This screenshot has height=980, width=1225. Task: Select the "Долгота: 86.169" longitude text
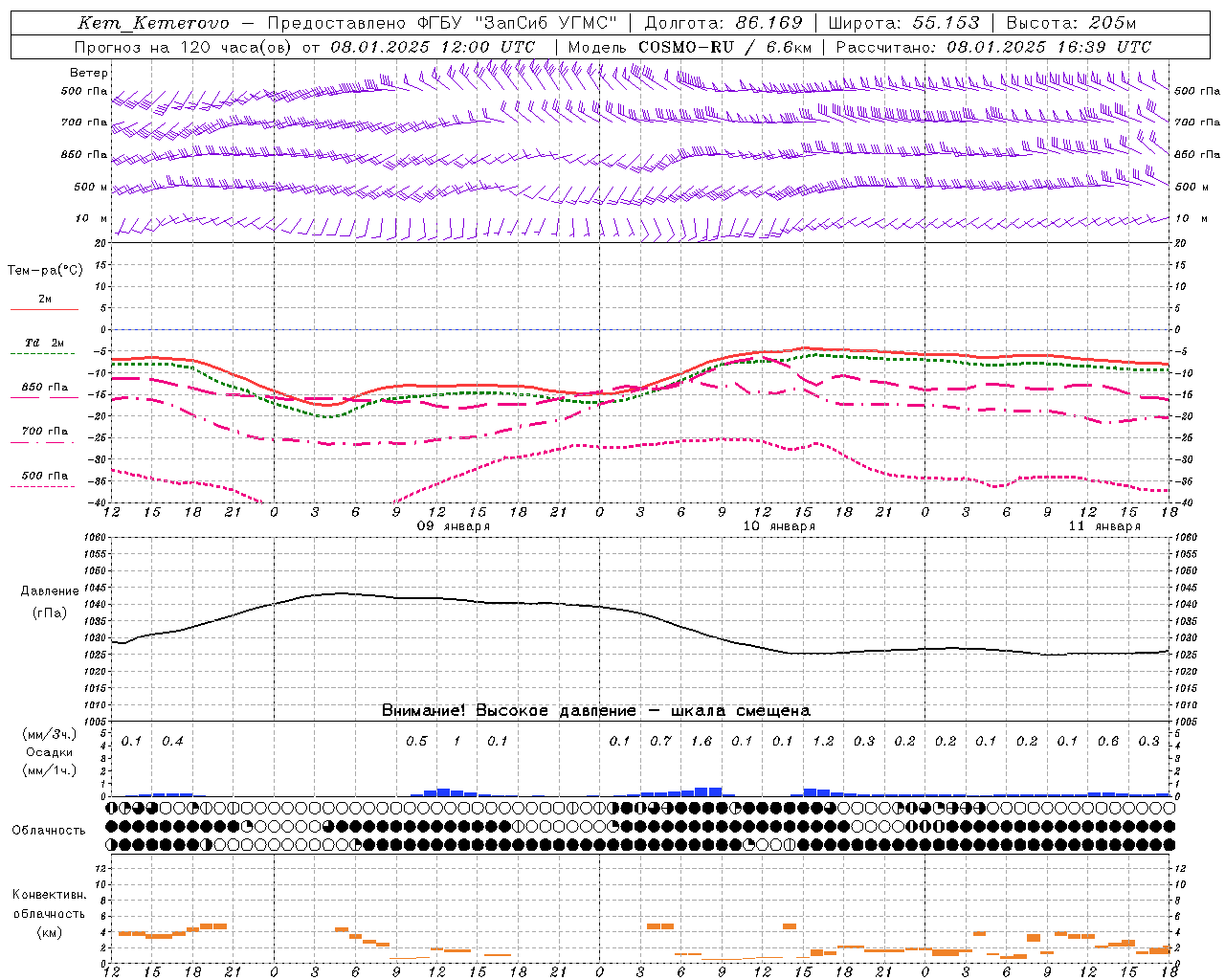click(724, 23)
